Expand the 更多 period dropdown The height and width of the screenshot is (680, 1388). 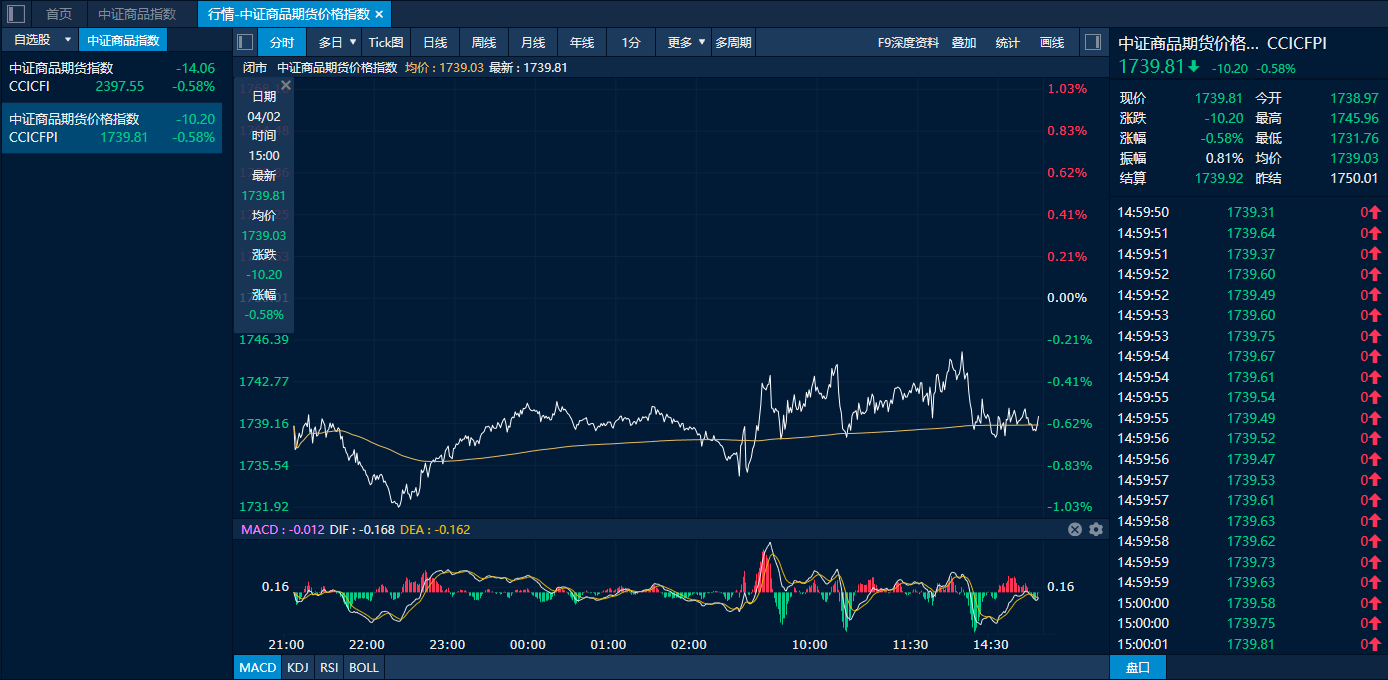702,42
